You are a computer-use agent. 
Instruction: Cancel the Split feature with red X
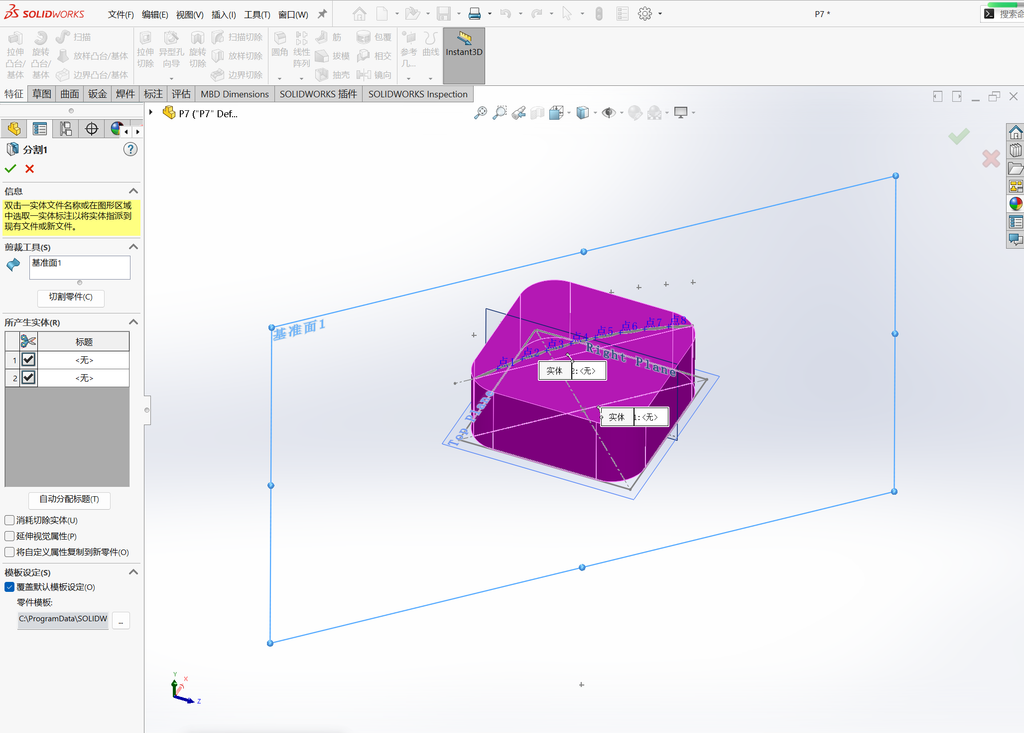29,169
